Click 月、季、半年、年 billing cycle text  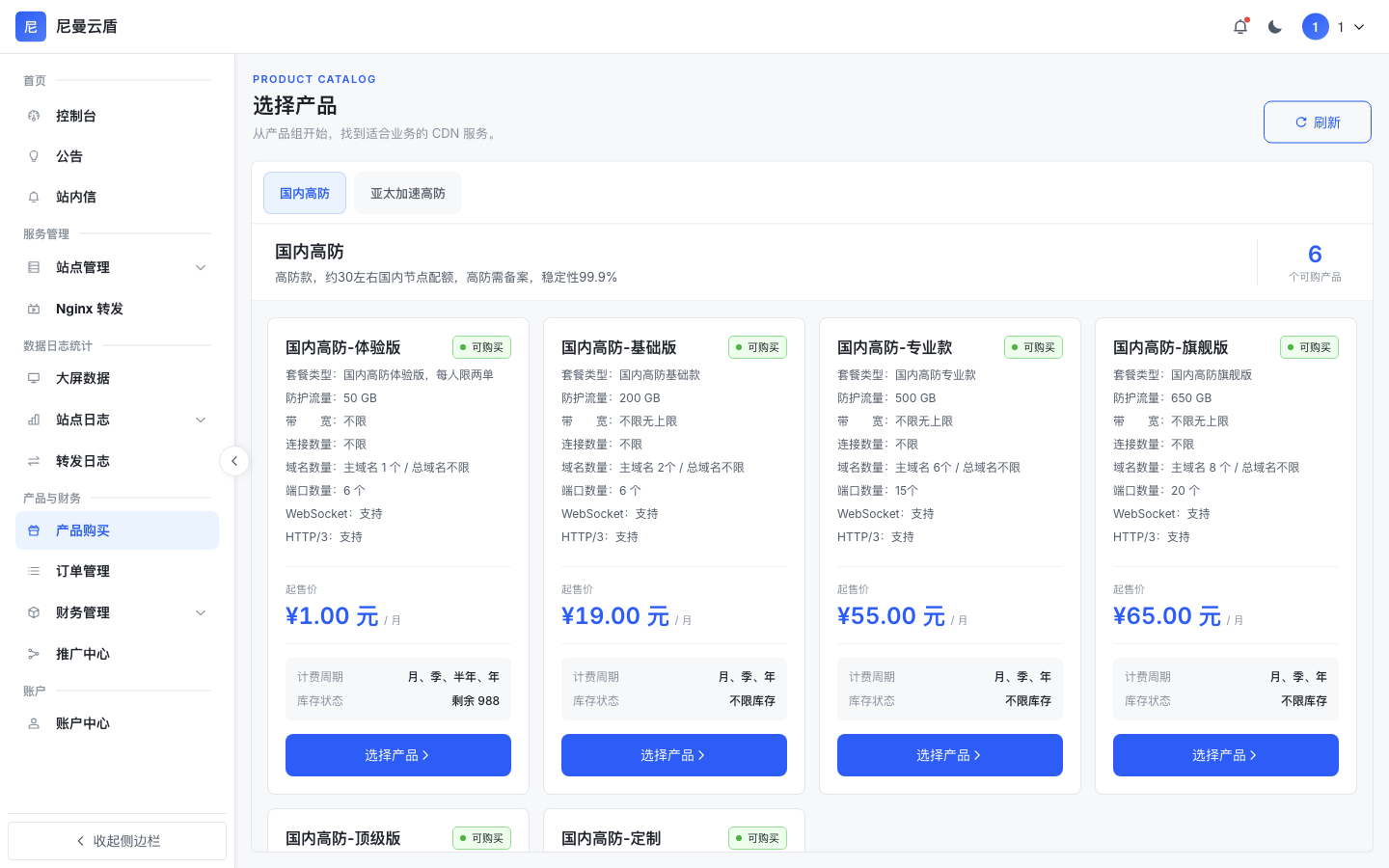453,677
